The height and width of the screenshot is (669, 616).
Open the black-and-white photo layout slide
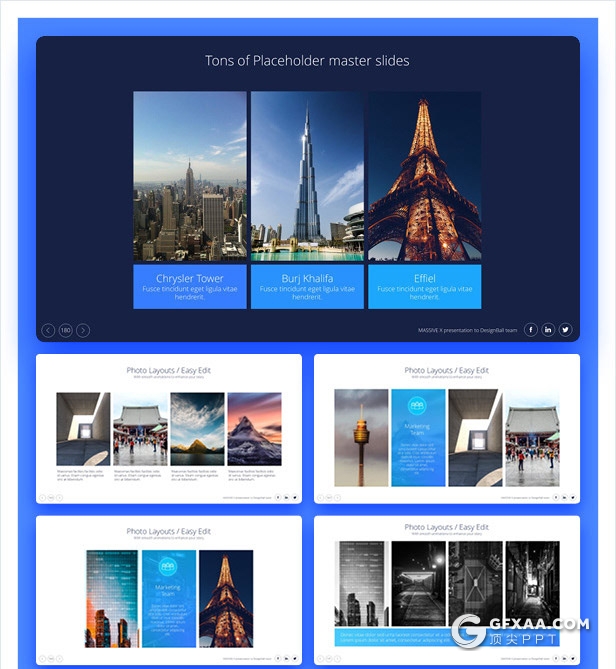coord(446,590)
